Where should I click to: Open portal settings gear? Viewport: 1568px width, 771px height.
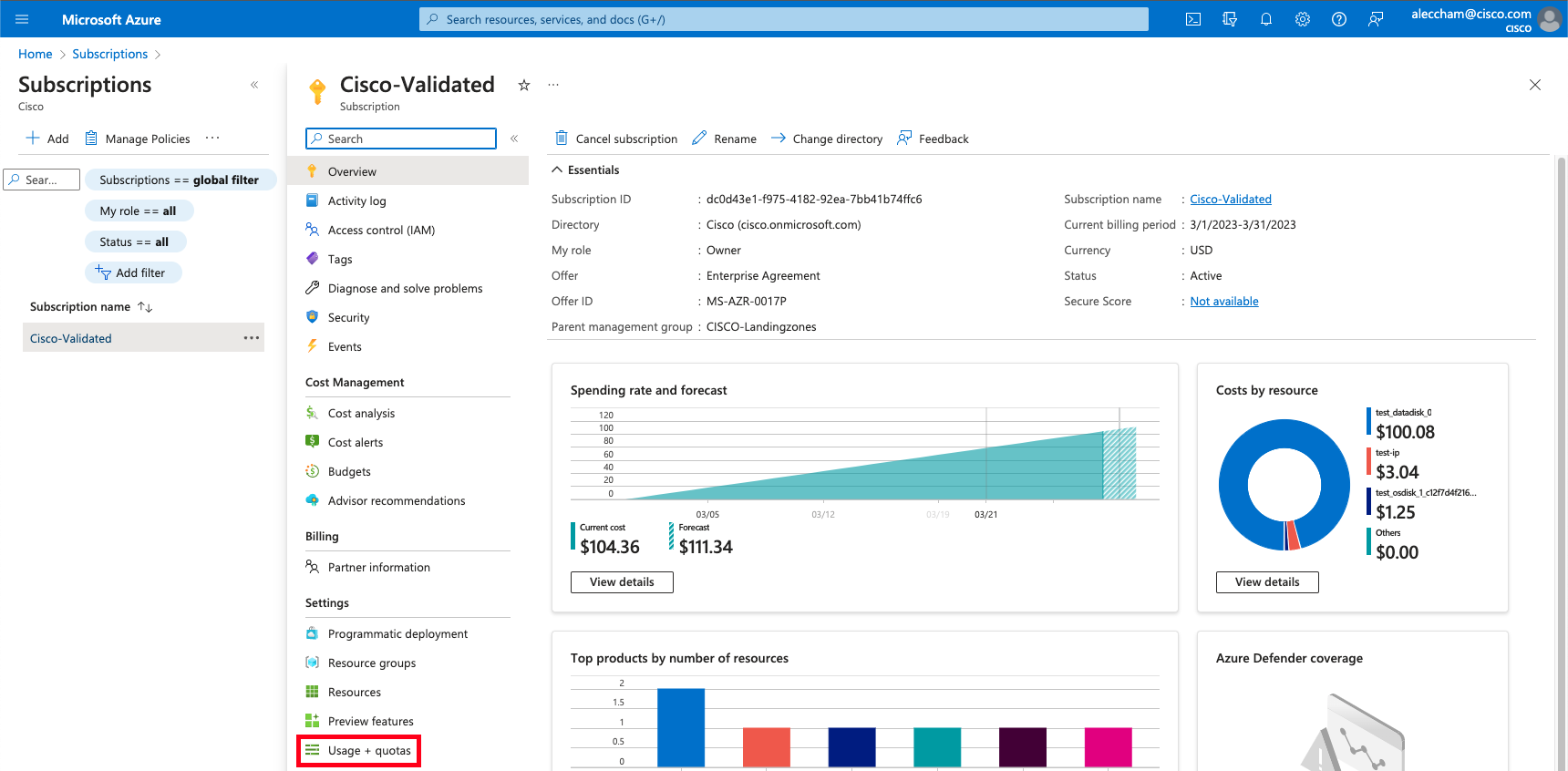tap(1303, 19)
